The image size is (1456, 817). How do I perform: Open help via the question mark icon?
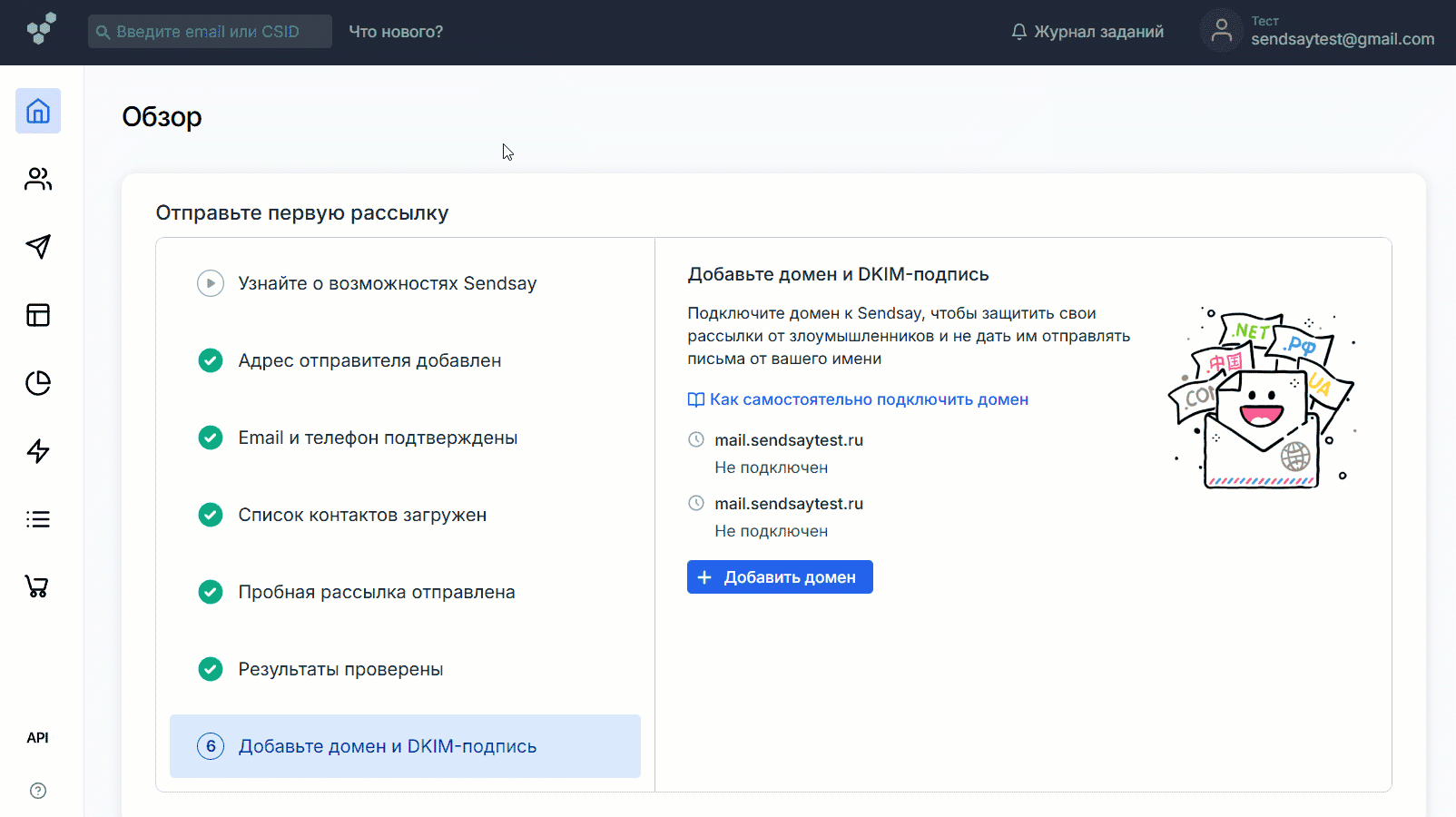pyautogui.click(x=37, y=791)
